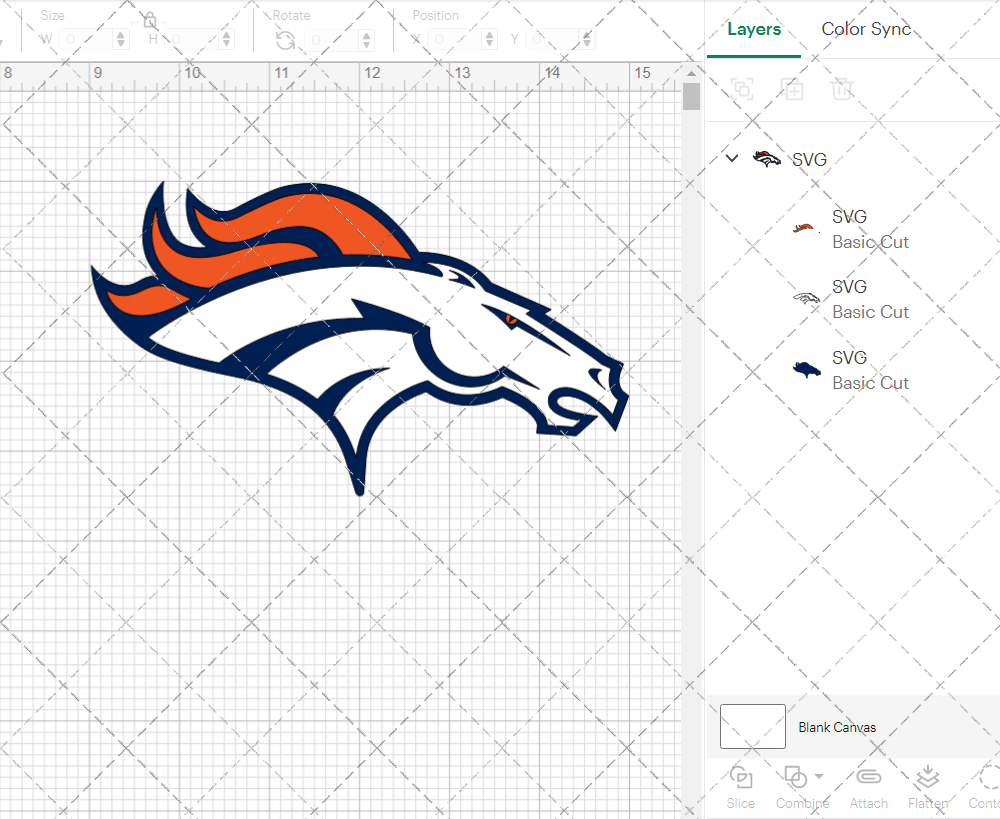
Task: Click the Rotate icon
Action: pyautogui.click(x=285, y=41)
